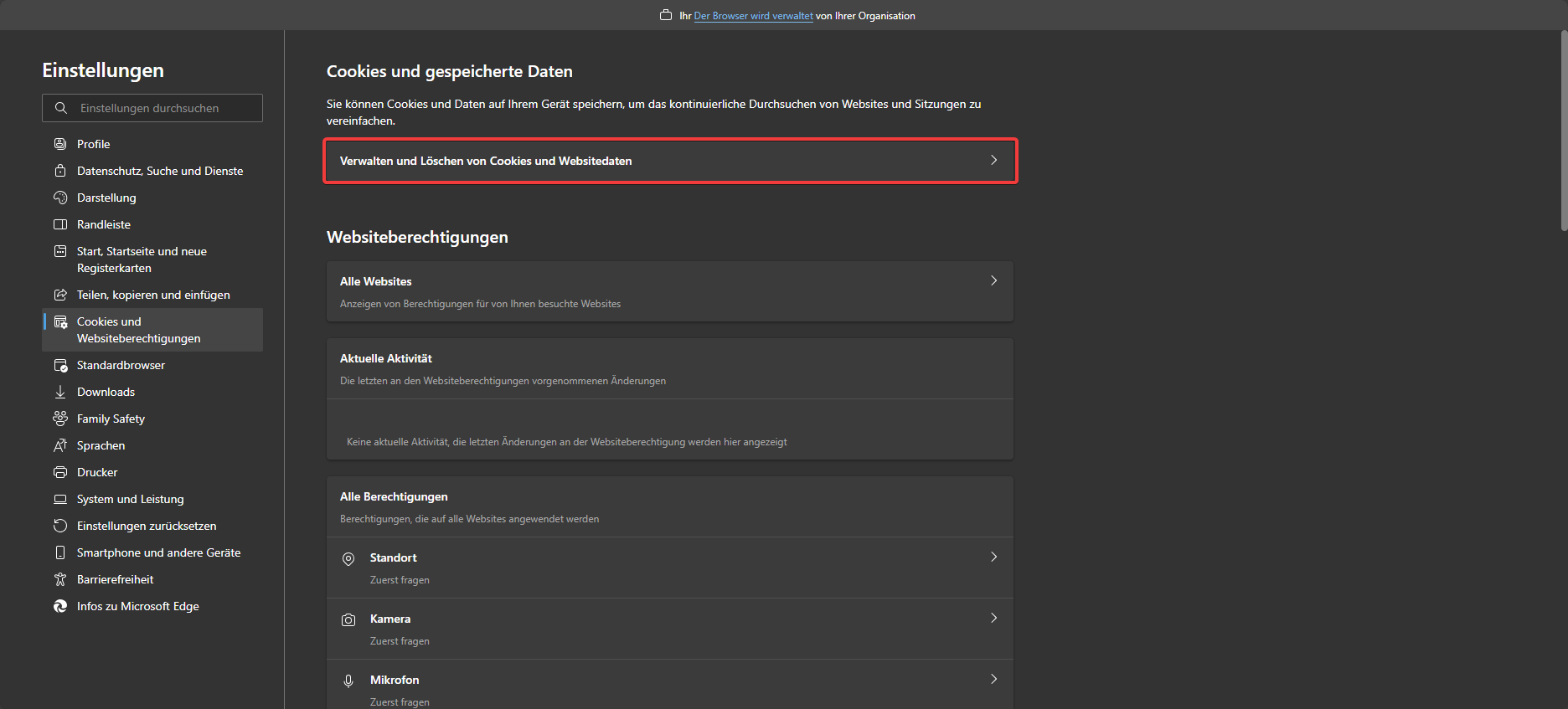Click the Standort location pin icon
Image resolution: width=1568 pixels, height=709 pixels.
click(348, 558)
